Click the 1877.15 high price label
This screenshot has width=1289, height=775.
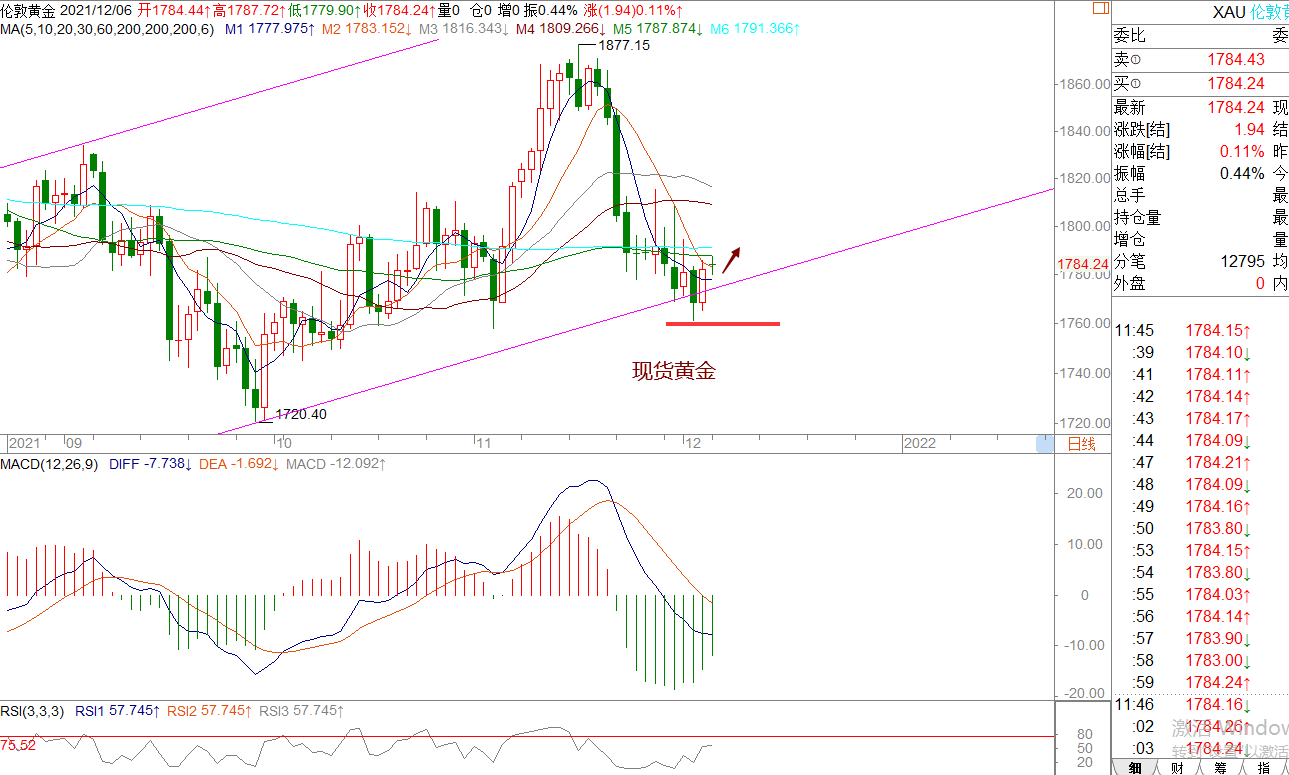pos(624,46)
